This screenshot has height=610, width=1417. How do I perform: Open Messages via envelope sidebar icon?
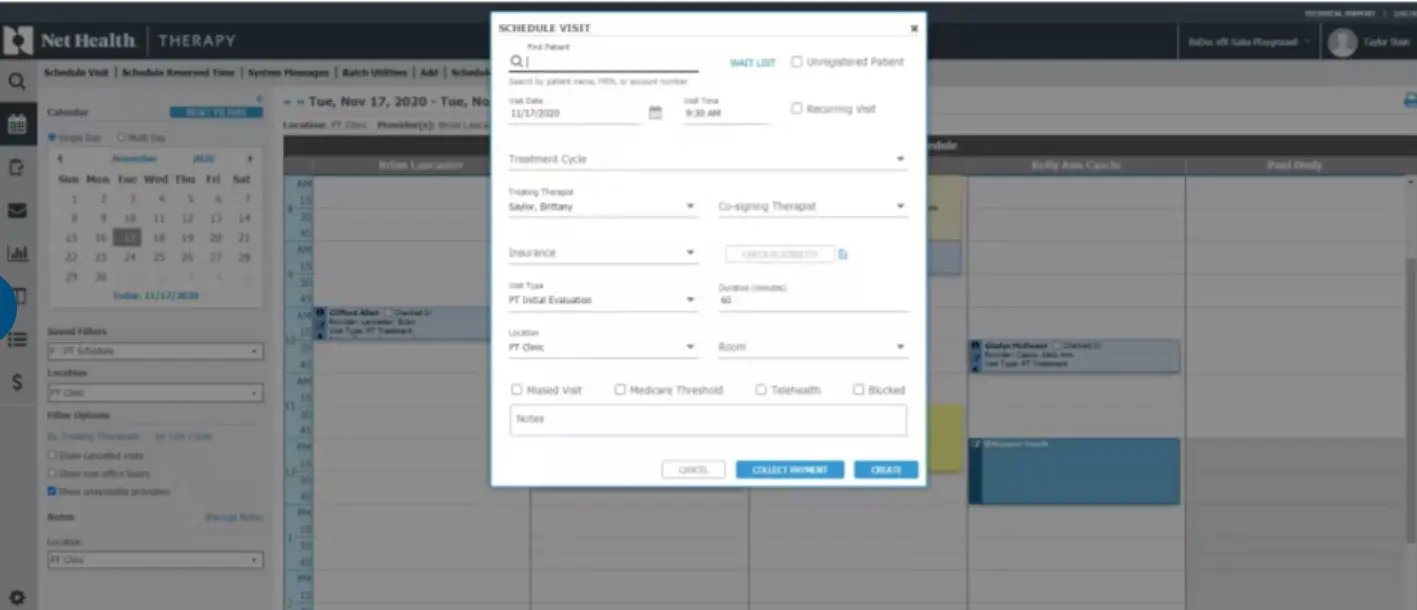pos(18,211)
